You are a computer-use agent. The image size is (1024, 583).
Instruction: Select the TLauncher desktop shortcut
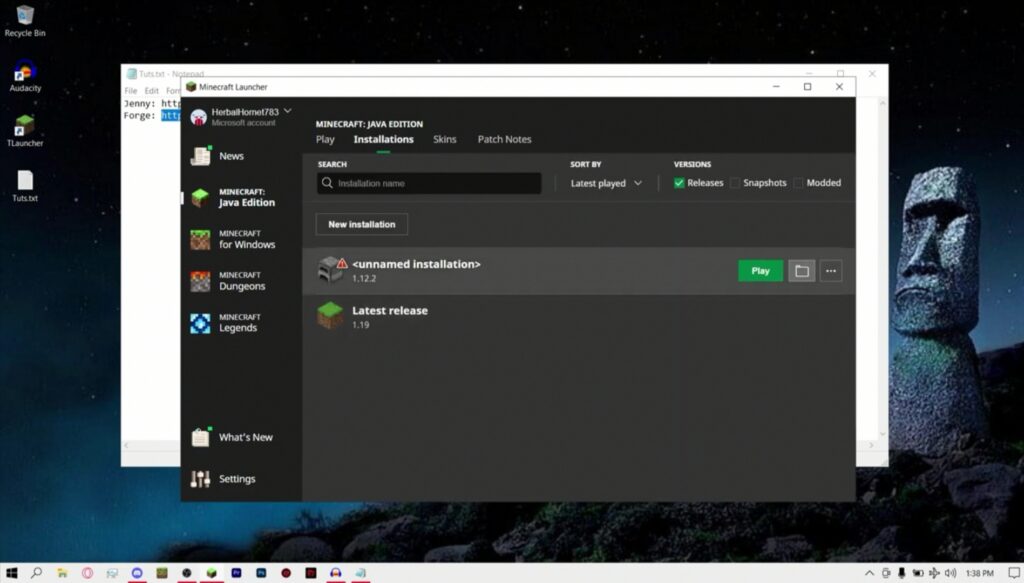(25, 131)
